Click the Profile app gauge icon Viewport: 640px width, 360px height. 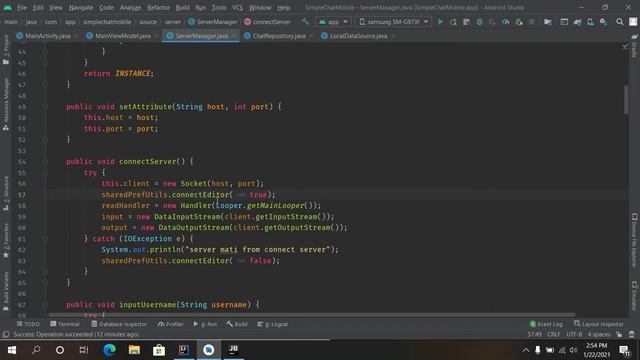point(506,22)
